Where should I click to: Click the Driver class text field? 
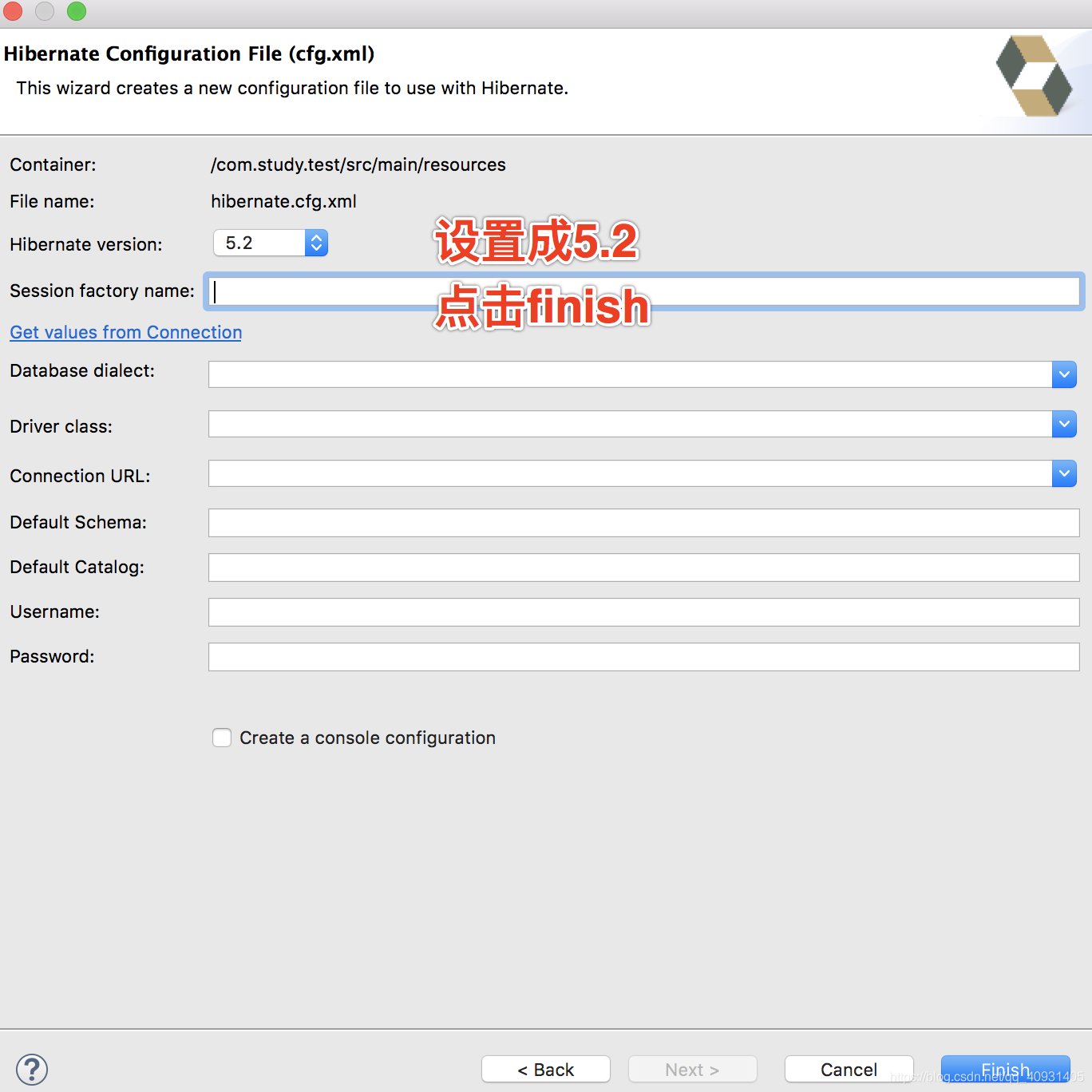coord(631,424)
